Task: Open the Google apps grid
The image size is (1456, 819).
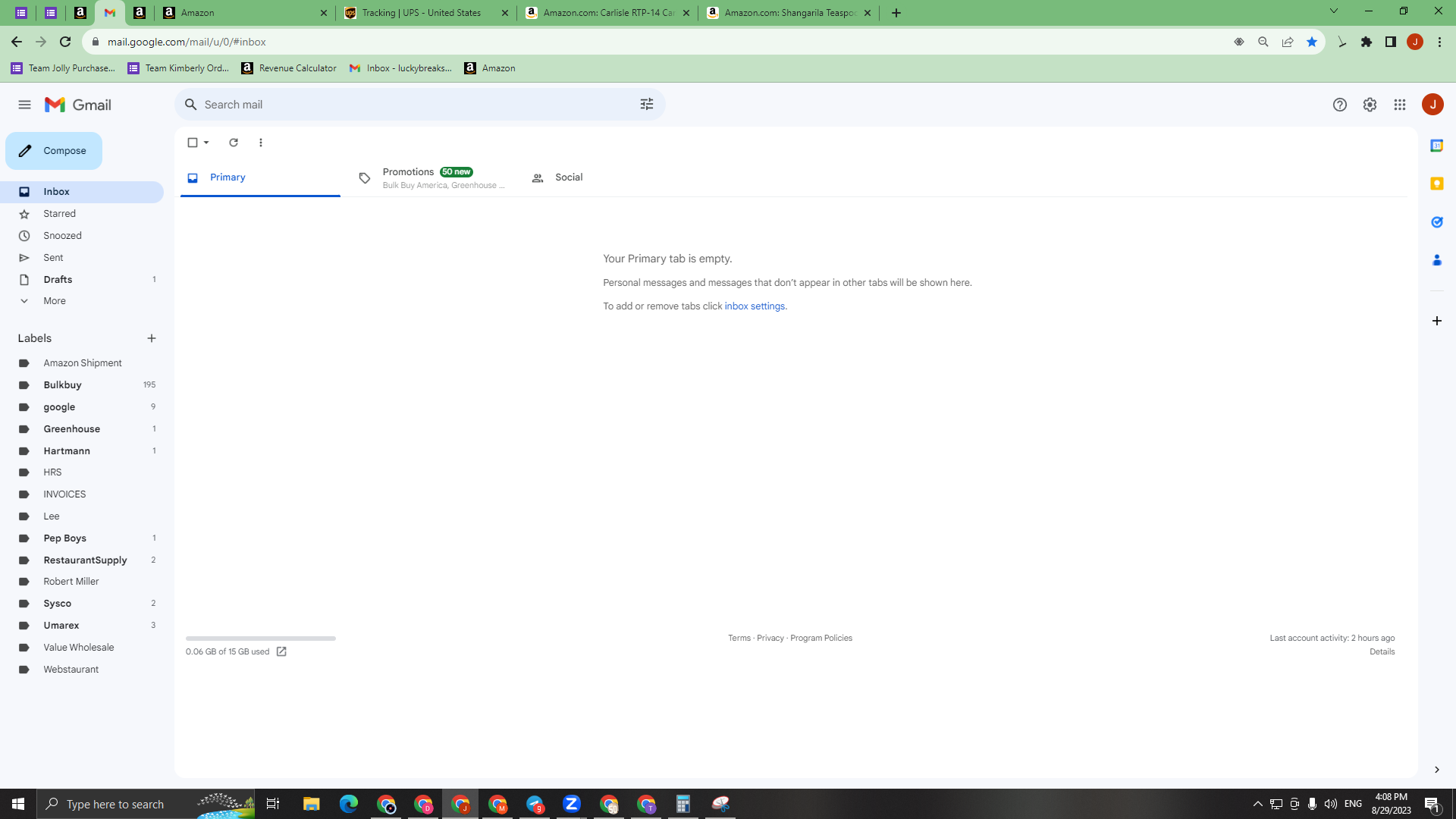Action: (1400, 105)
